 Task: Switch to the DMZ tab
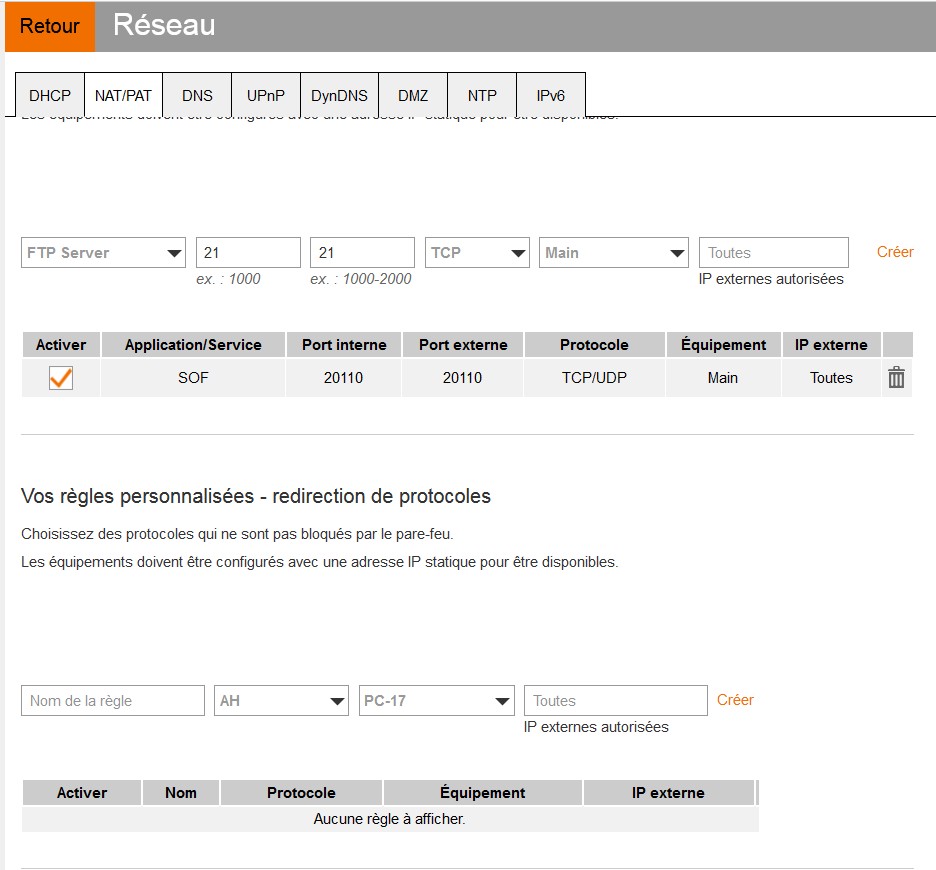coord(413,96)
